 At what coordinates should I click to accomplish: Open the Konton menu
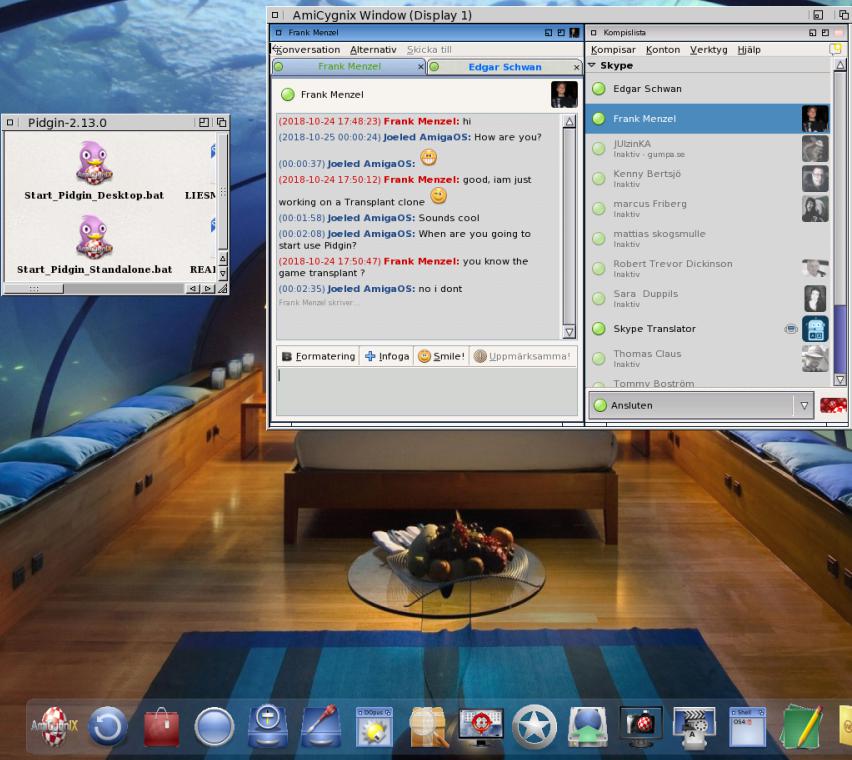point(663,50)
